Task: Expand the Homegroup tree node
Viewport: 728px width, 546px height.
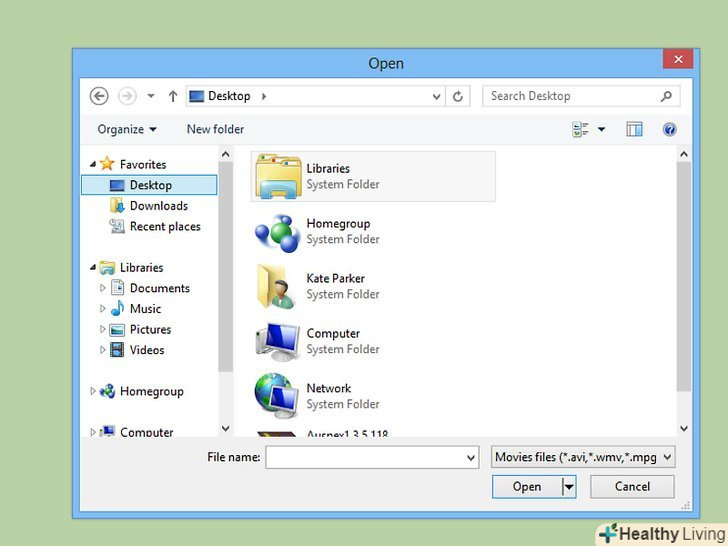Action: click(x=93, y=391)
